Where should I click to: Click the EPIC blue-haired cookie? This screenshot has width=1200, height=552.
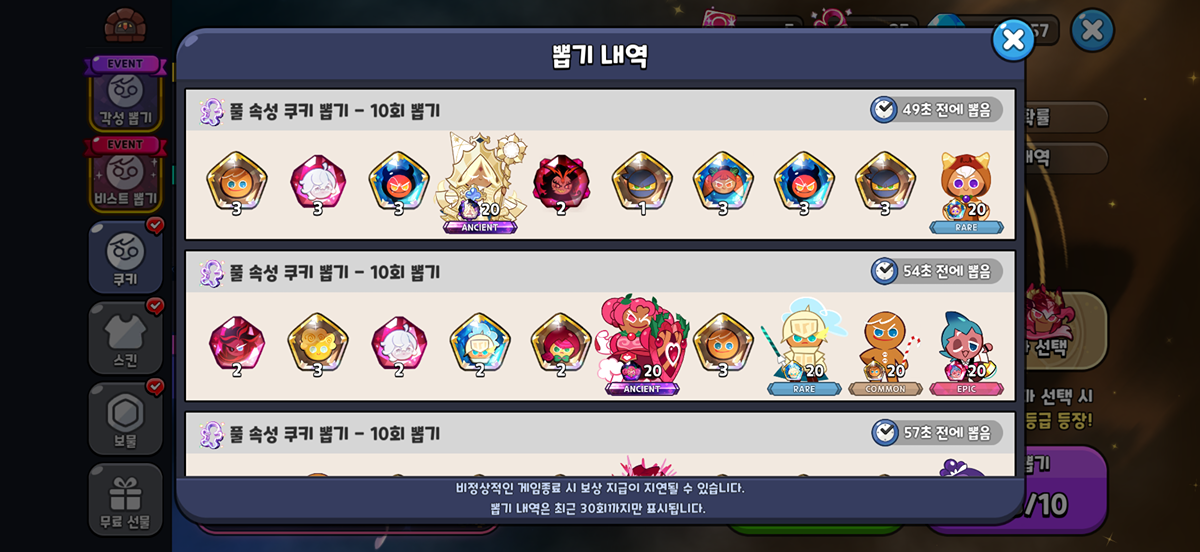coord(966,349)
